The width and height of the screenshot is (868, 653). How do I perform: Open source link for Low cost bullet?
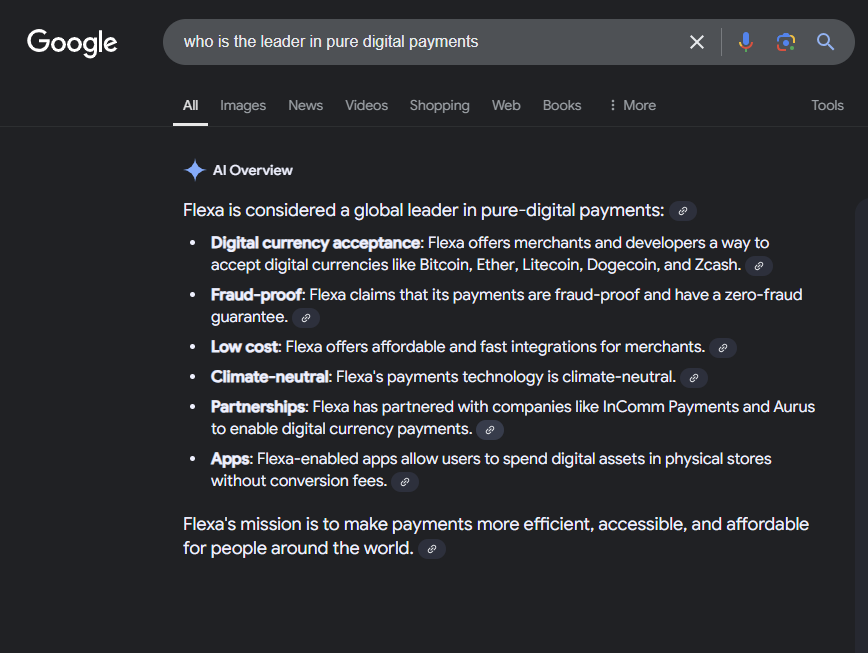(722, 348)
